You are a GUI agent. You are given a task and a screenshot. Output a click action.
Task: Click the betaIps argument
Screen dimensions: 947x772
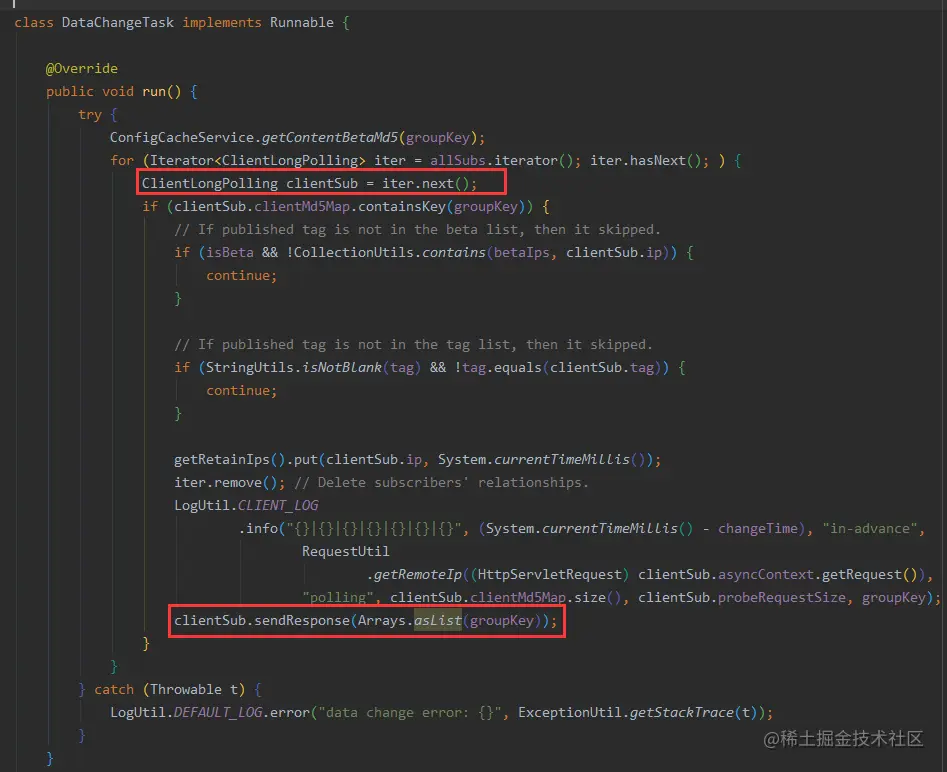click(x=521, y=252)
